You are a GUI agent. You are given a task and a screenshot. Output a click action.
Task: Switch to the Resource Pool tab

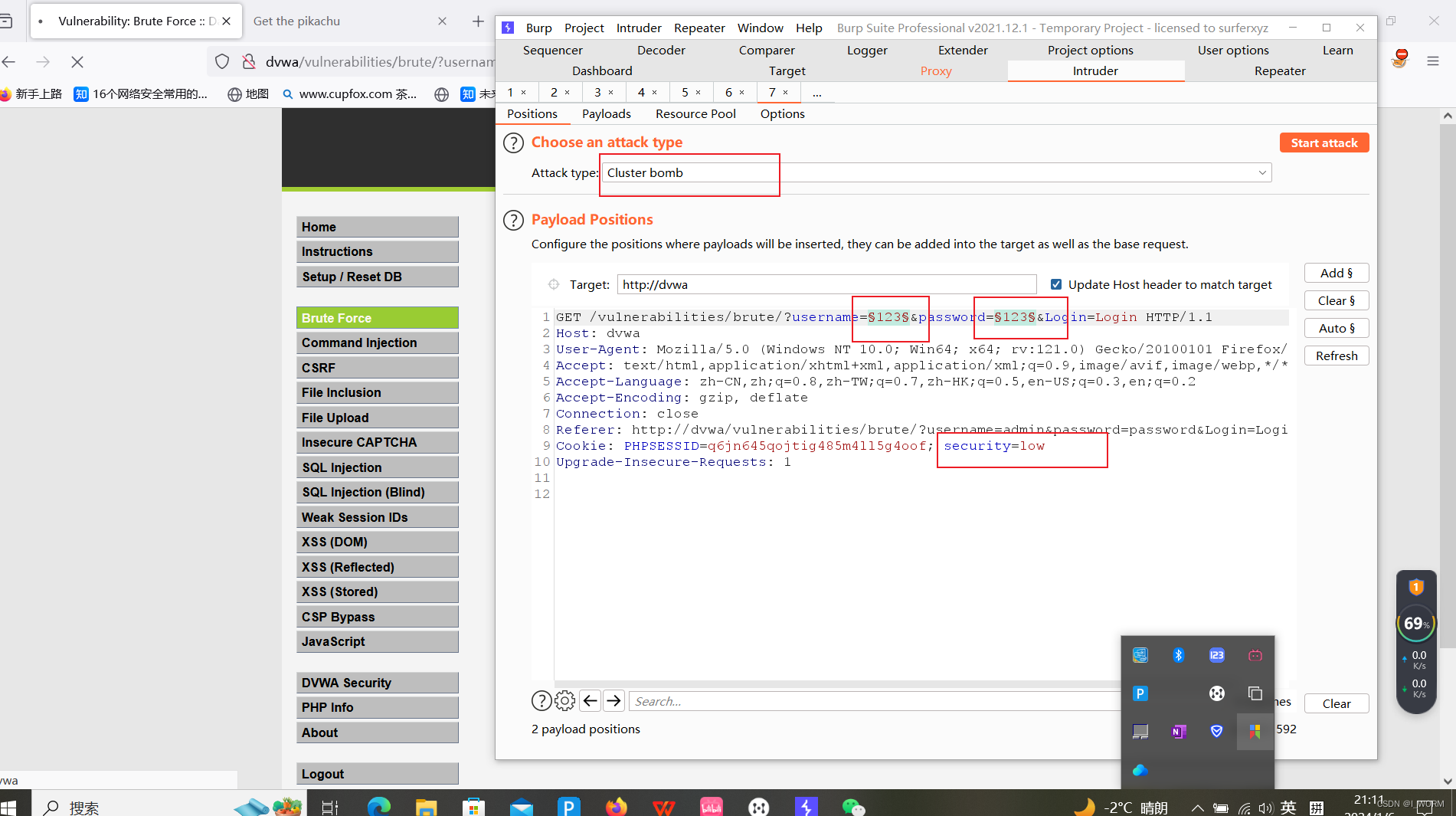695,113
